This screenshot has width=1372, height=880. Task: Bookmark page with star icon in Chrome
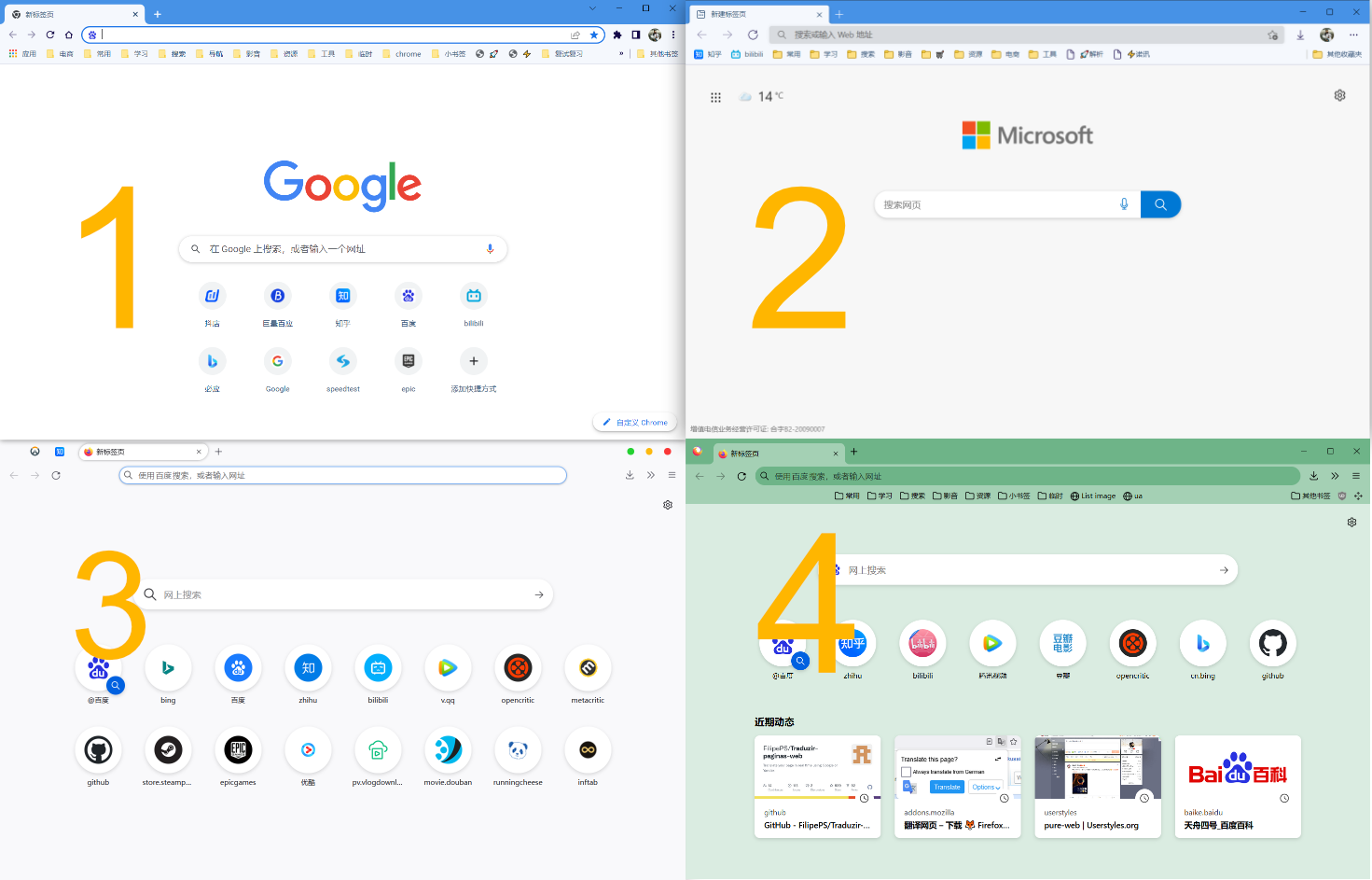(594, 35)
